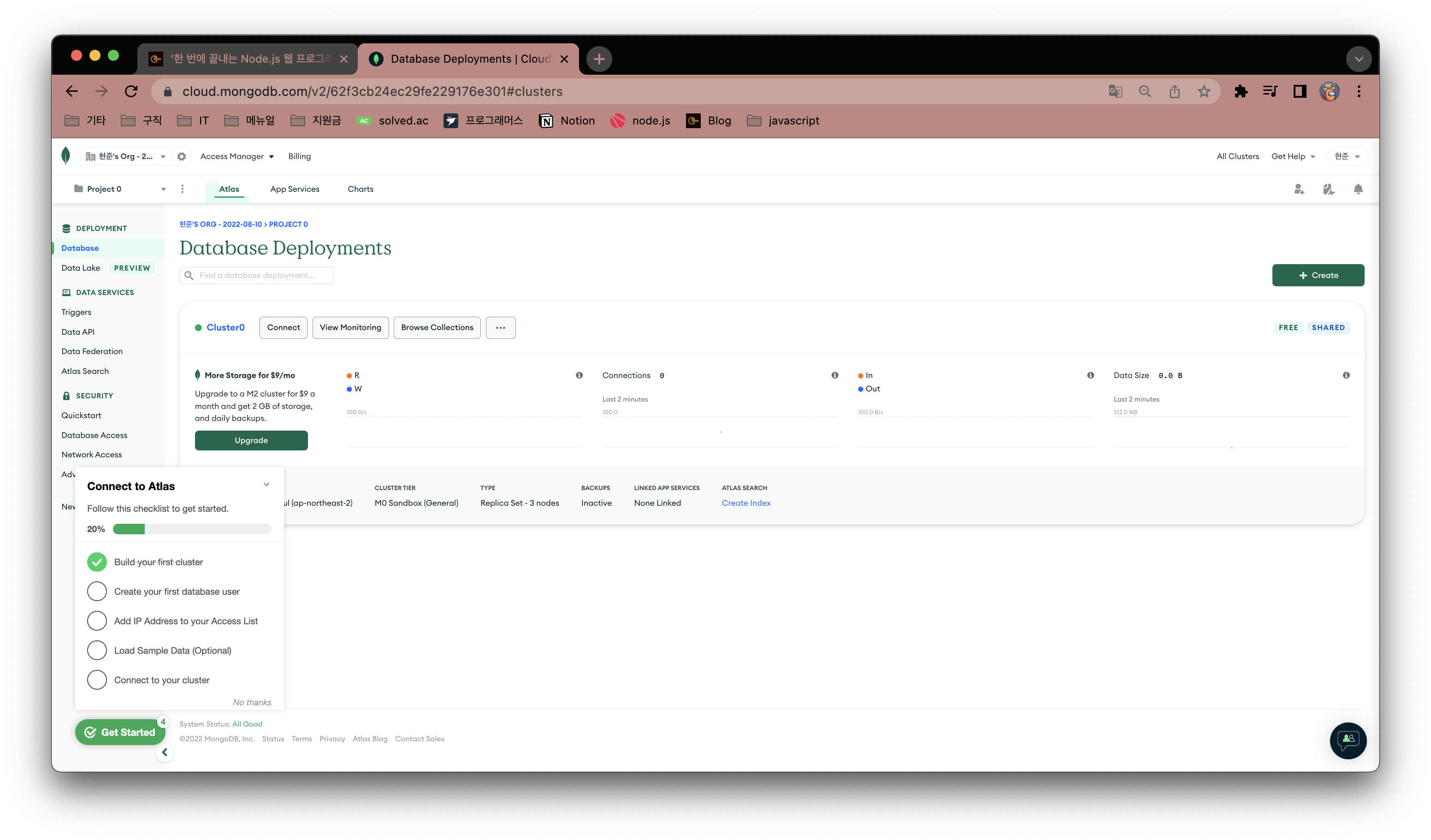Check the Create your first database user circle
This screenshot has height=840, width=1431.
97,591
